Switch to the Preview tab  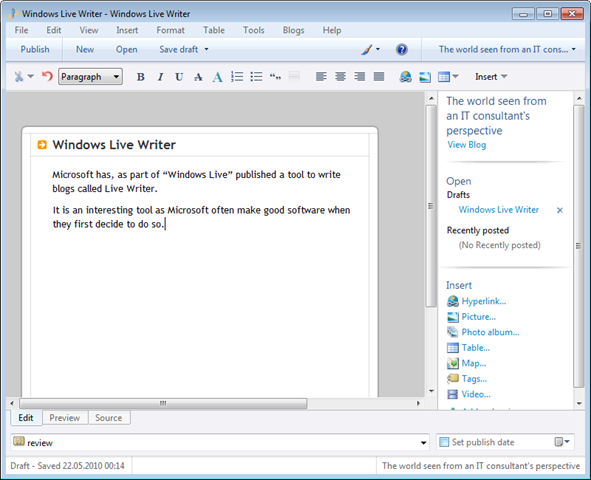(65, 418)
